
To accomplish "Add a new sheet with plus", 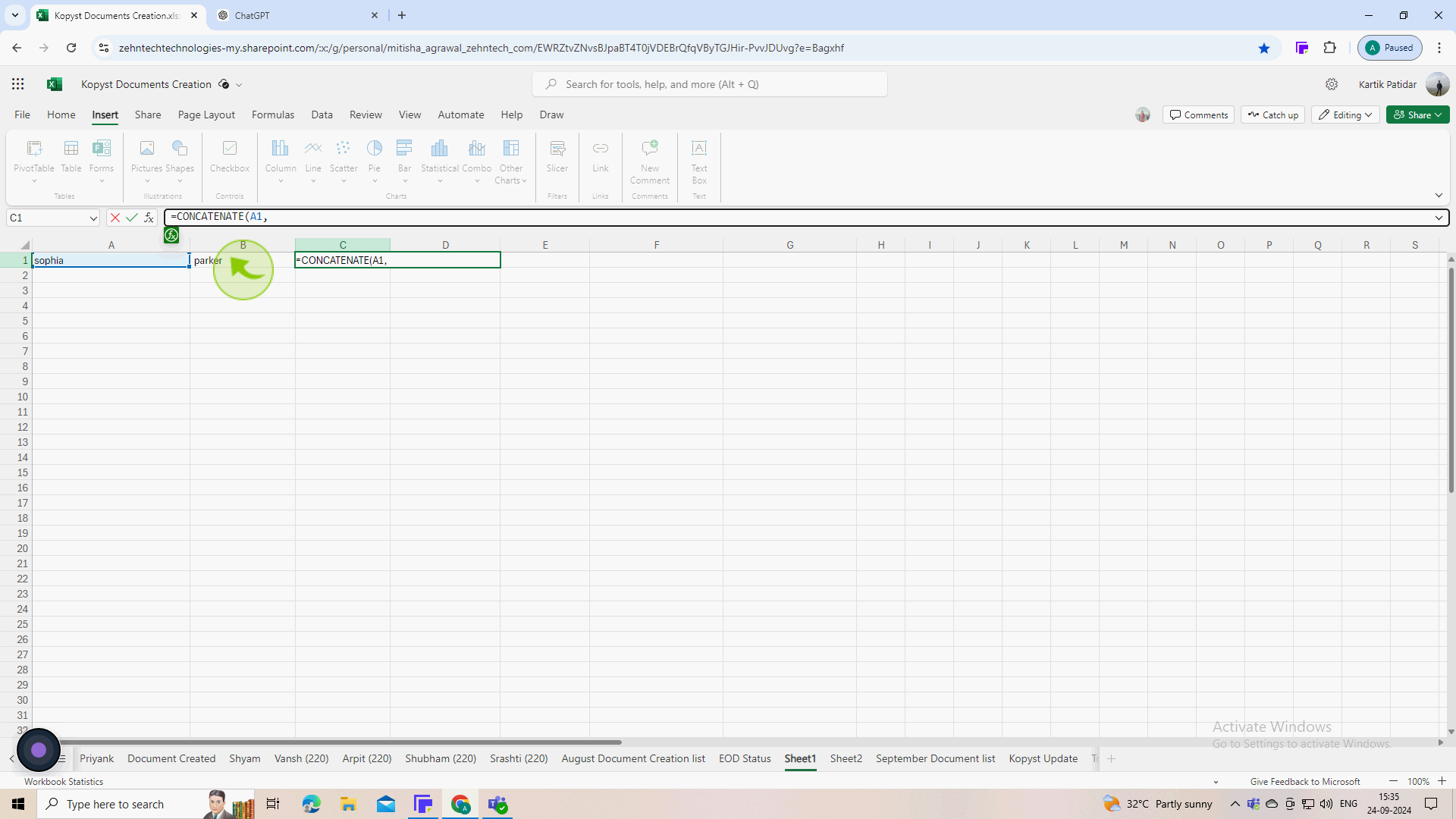I will point(1111,758).
